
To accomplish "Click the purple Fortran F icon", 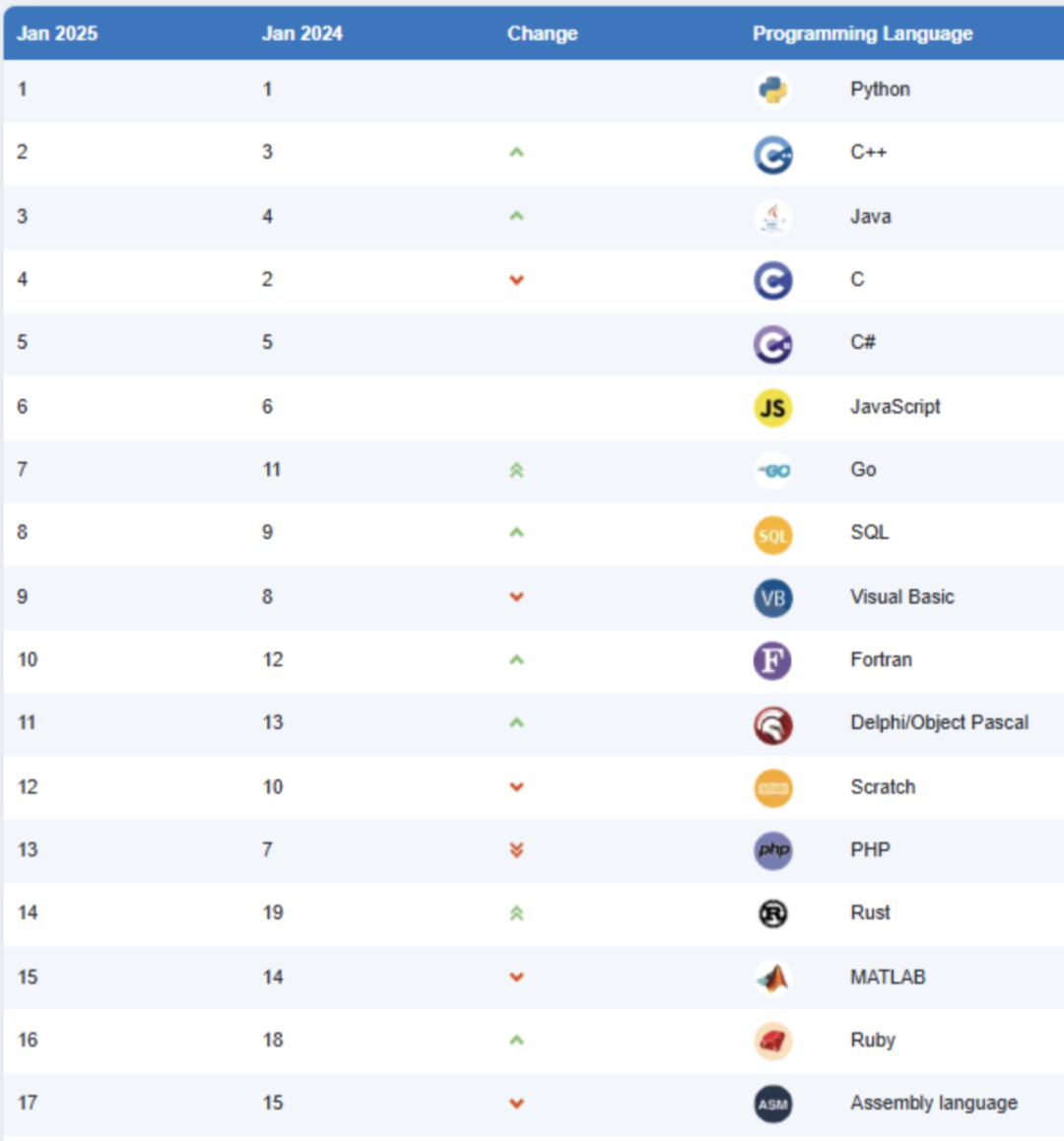I will point(773,661).
